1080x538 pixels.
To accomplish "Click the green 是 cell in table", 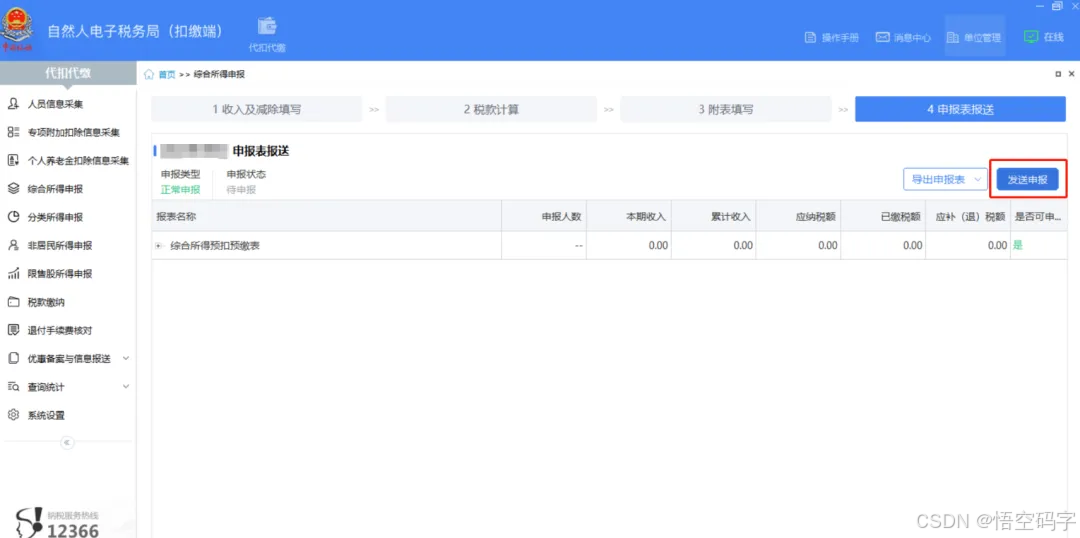I will 1018,245.
